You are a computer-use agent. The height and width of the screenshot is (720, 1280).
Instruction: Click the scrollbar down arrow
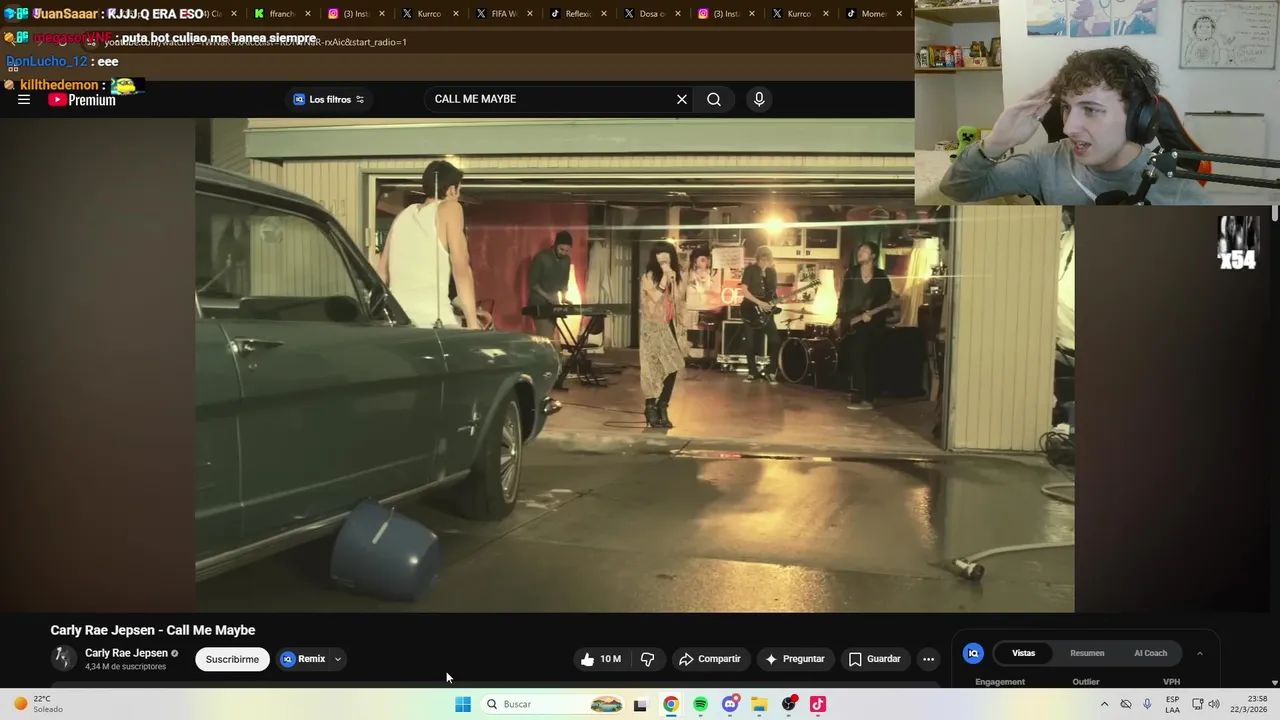coord(1275,682)
